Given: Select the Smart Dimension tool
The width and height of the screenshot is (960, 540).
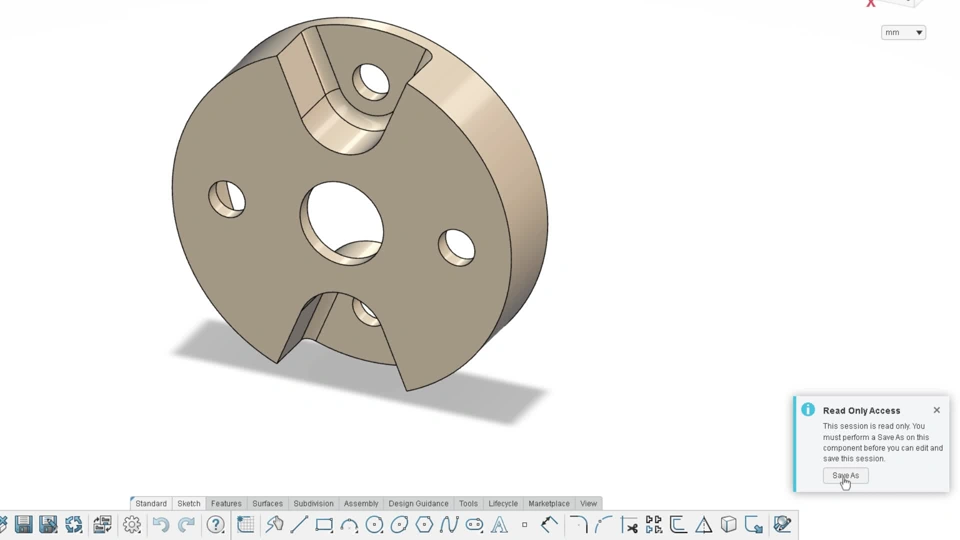Looking at the screenshot, I should click(x=550, y=525).
